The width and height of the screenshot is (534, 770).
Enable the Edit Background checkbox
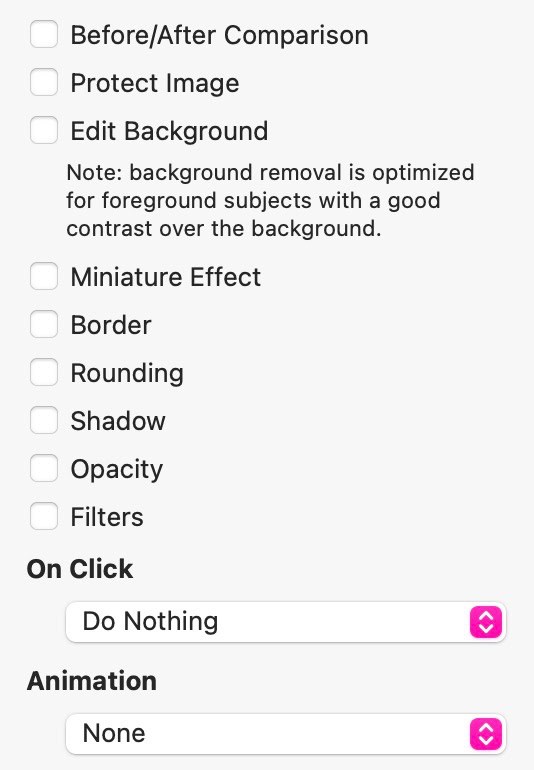point(44,130)
